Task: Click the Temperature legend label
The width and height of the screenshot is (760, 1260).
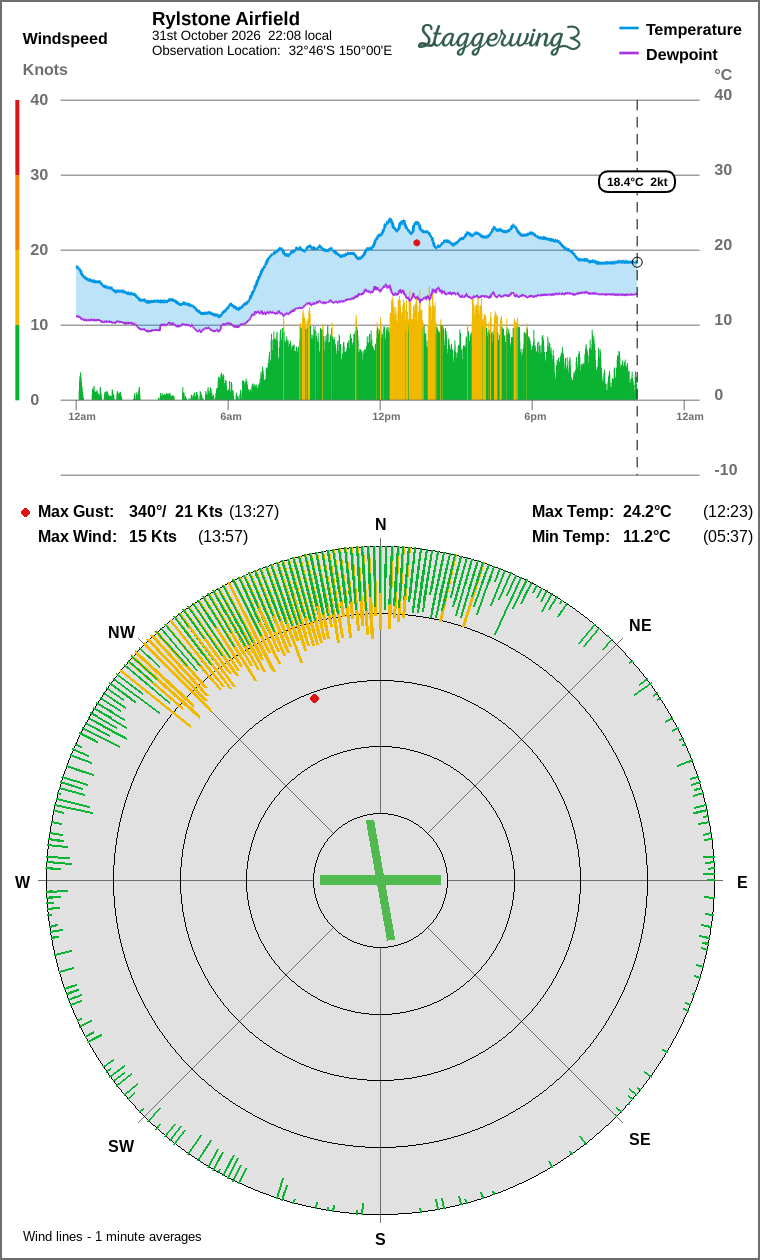Action: click(694, 30)
